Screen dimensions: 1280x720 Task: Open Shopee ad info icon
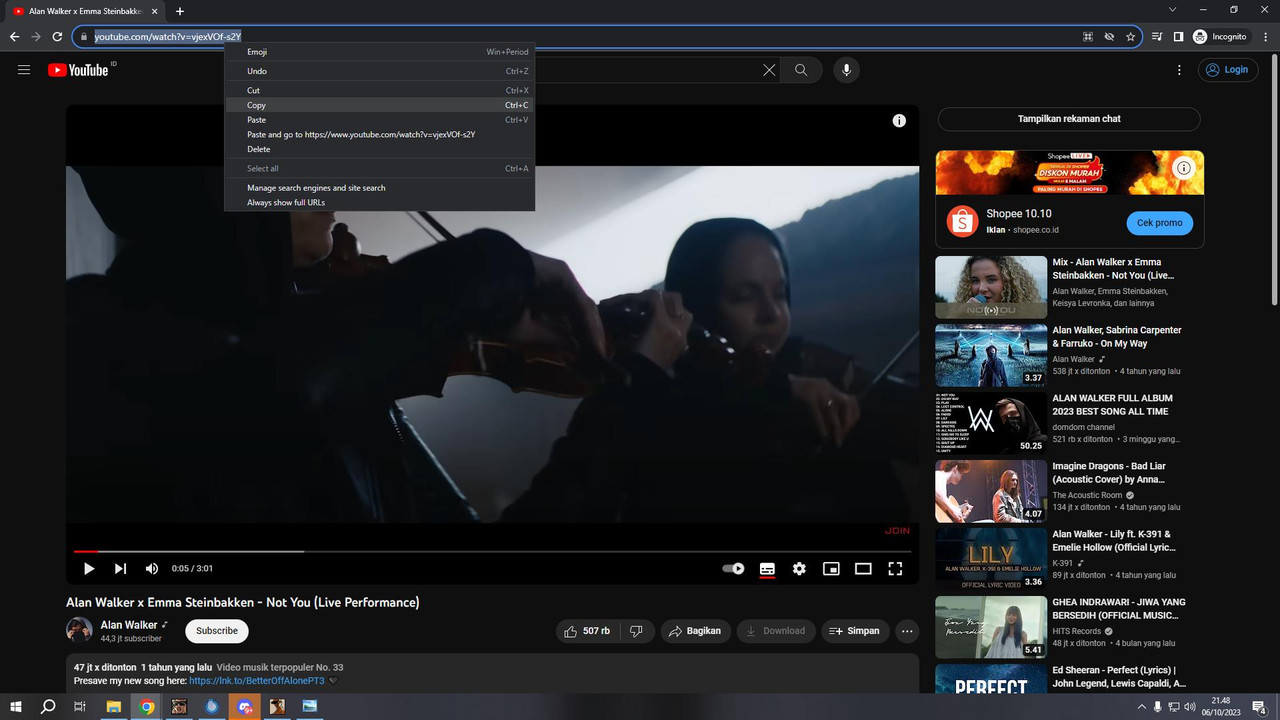pyautogui.click(x=1184, y=168)
